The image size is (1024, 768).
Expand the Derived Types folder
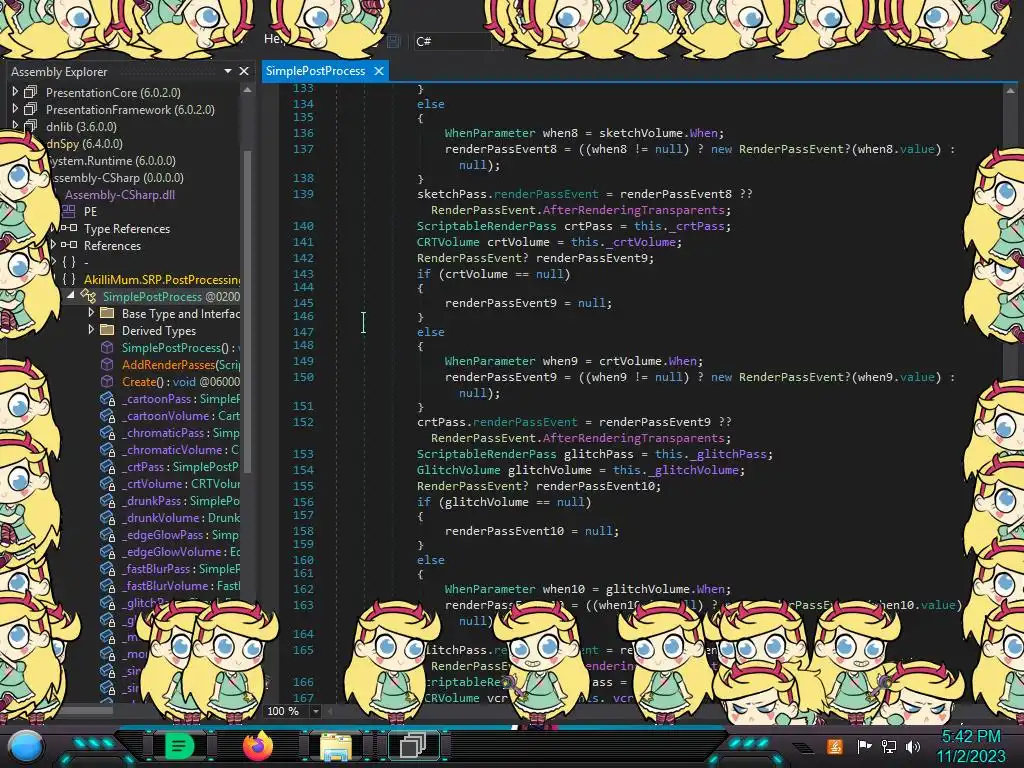(91, 330)
